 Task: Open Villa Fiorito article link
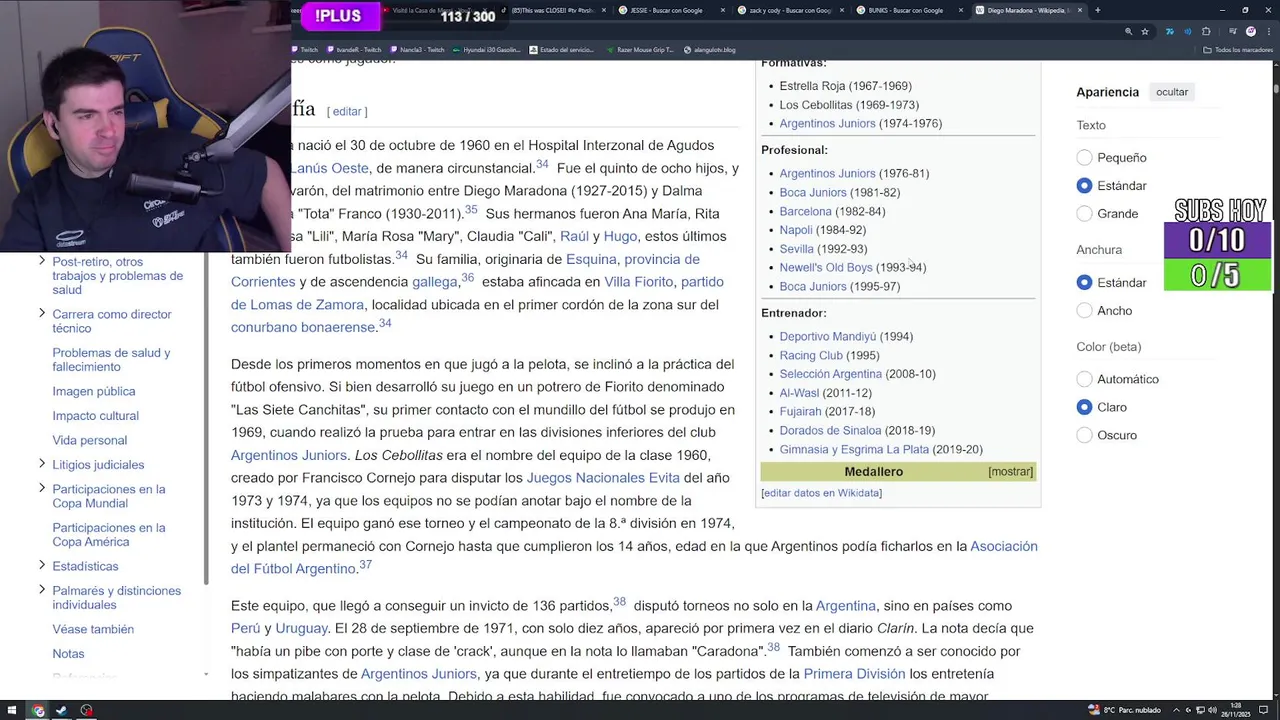[x=638, y=282]
